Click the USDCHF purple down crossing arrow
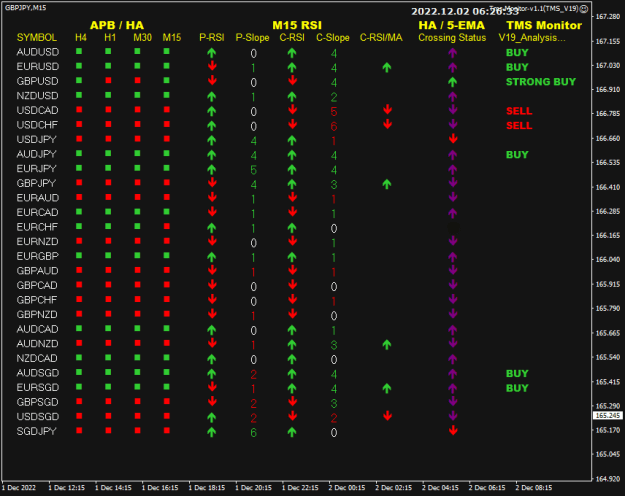The image size is (625, 496). [452, 124]
